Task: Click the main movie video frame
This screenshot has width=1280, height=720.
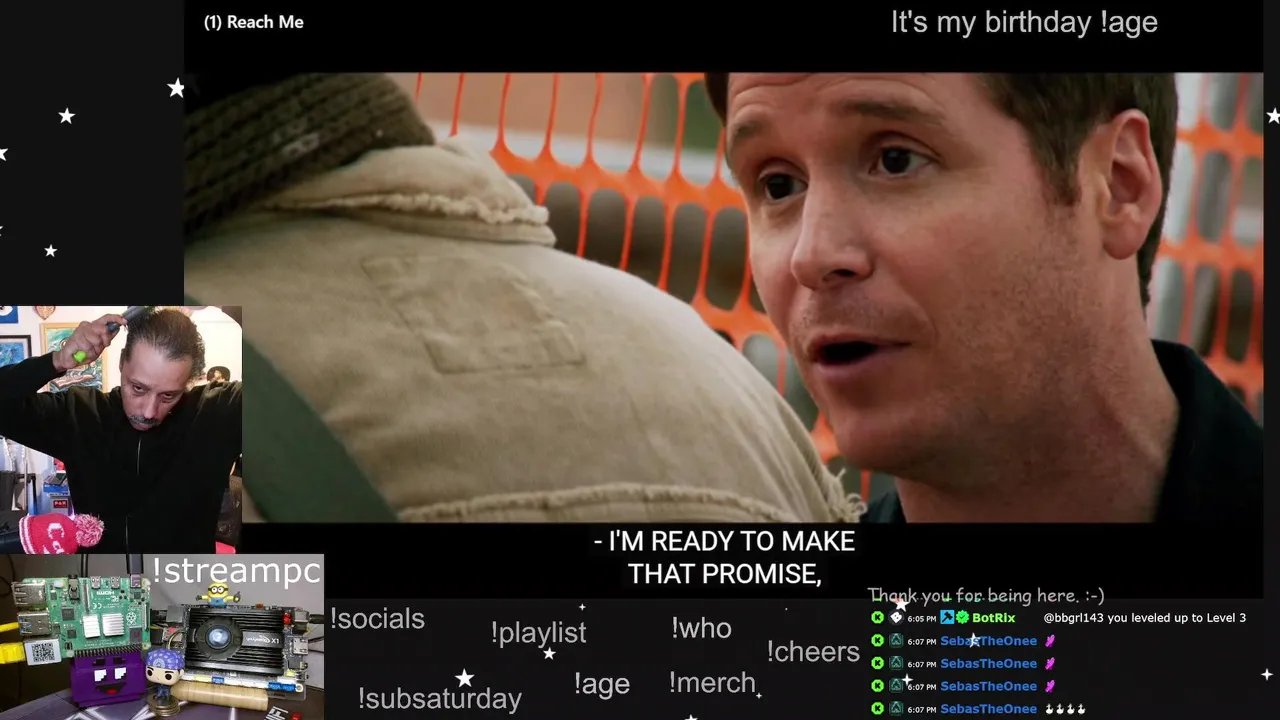Action: click(723, 297)
